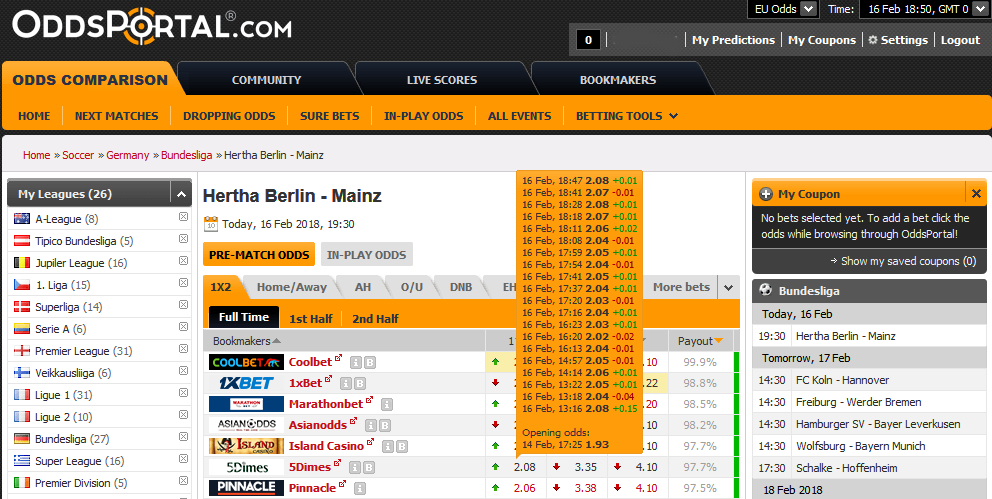
Task: Open info icon next to 5Dimes
Action: click(355, 467)
